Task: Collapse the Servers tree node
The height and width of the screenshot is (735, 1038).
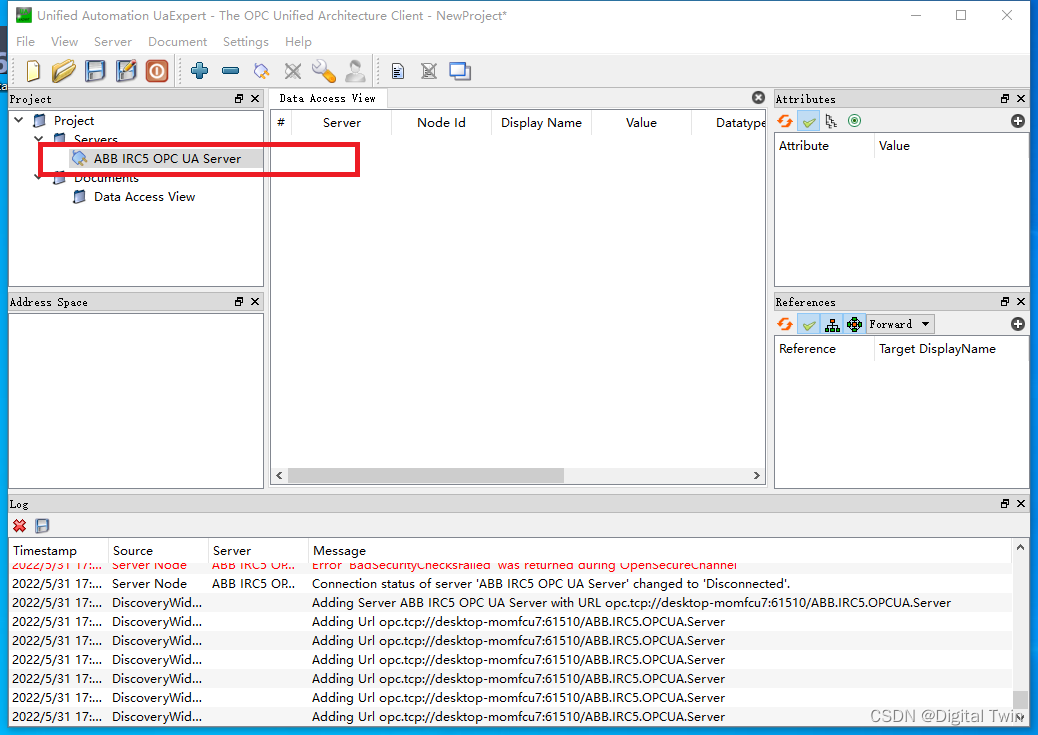Action: pyautogui.click(x=38, y=138)
